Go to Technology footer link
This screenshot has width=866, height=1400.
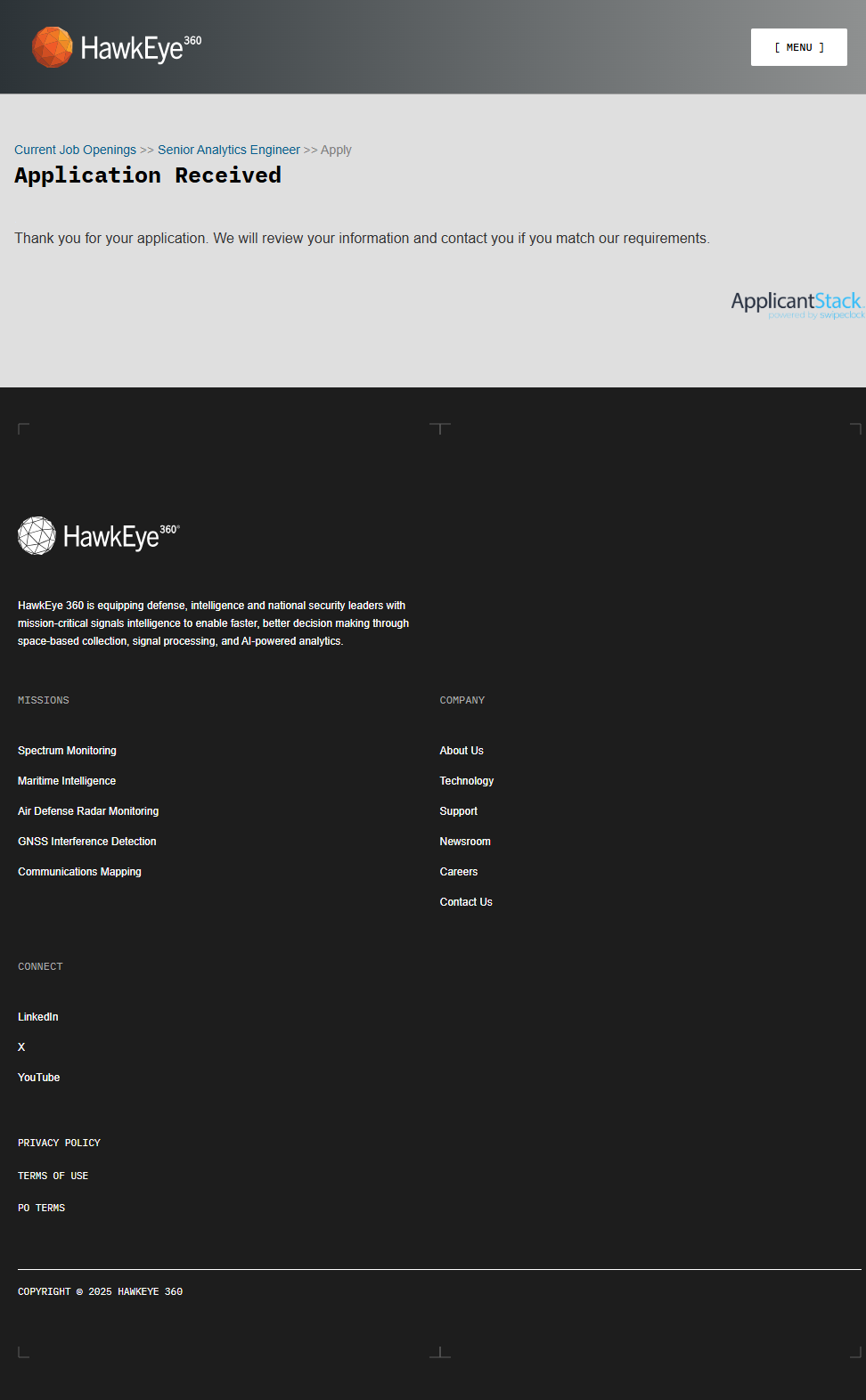(466, 781)
